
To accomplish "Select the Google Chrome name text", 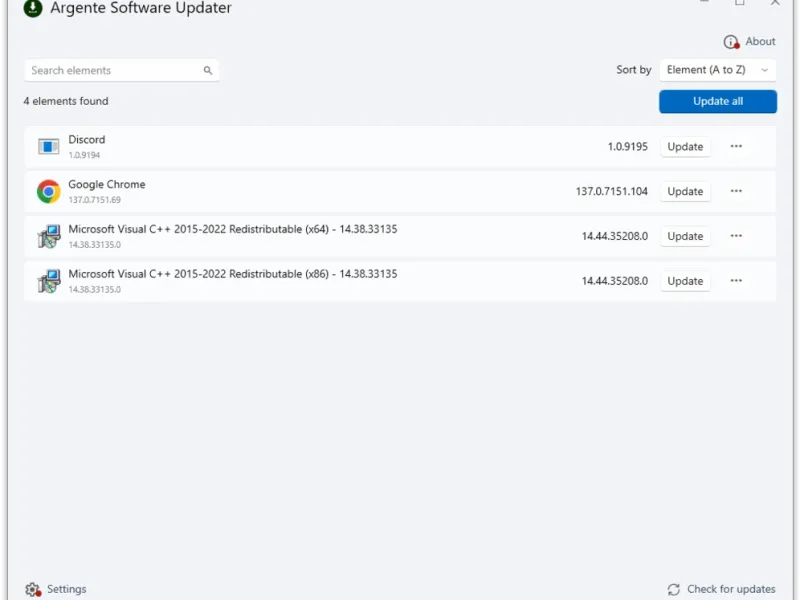I will (107, 185).
